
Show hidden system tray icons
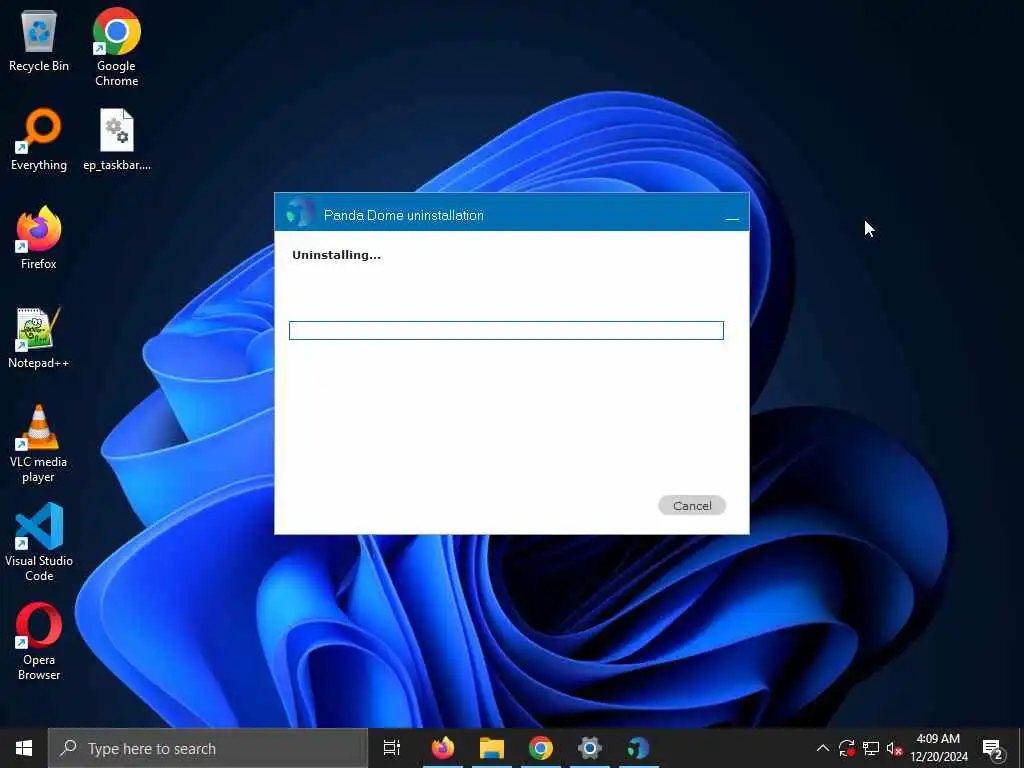tap(823, 748)
